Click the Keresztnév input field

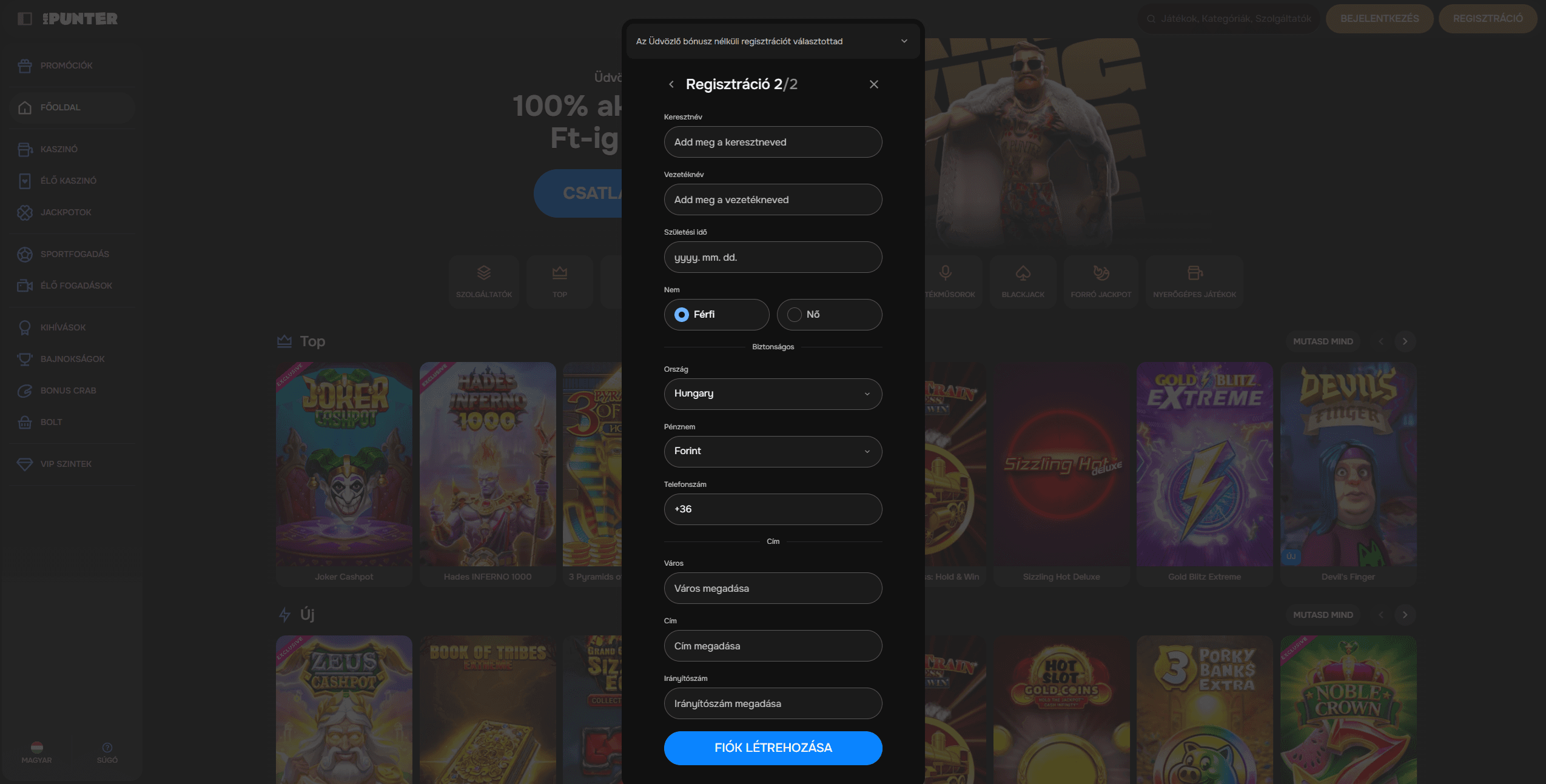tap(773, 142)
